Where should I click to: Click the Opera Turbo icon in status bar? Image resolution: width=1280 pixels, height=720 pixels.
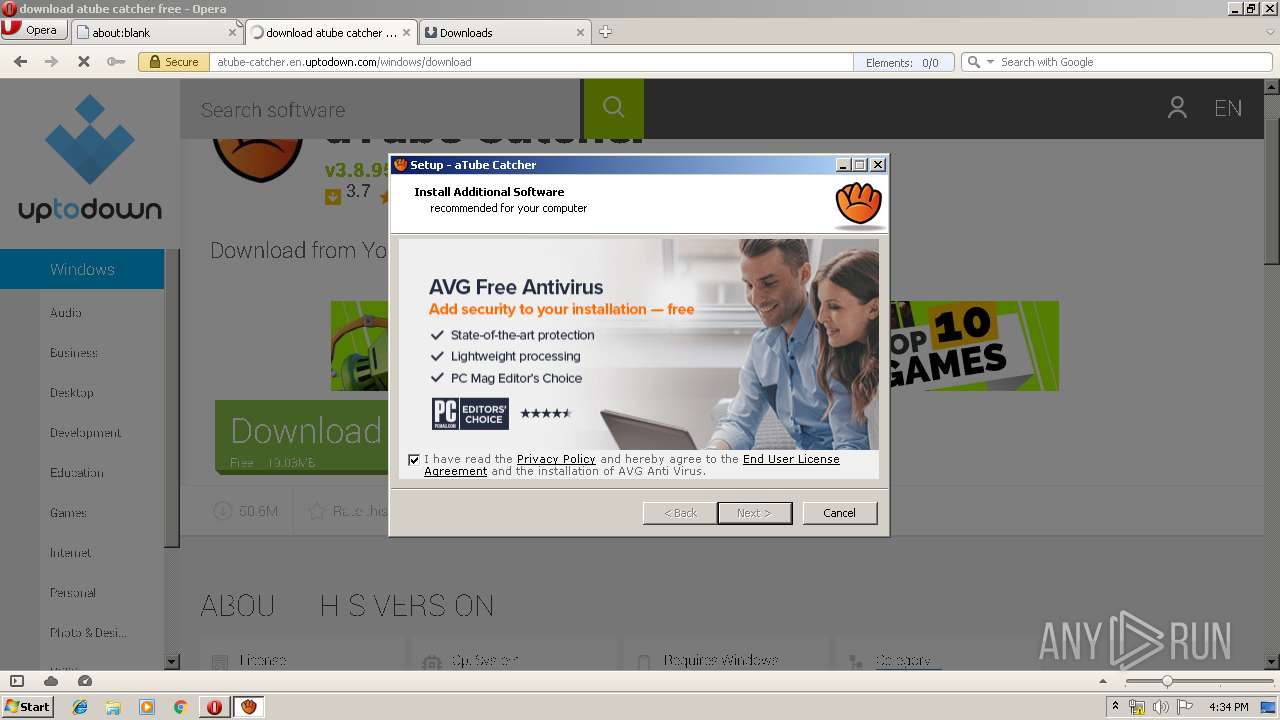85,681
